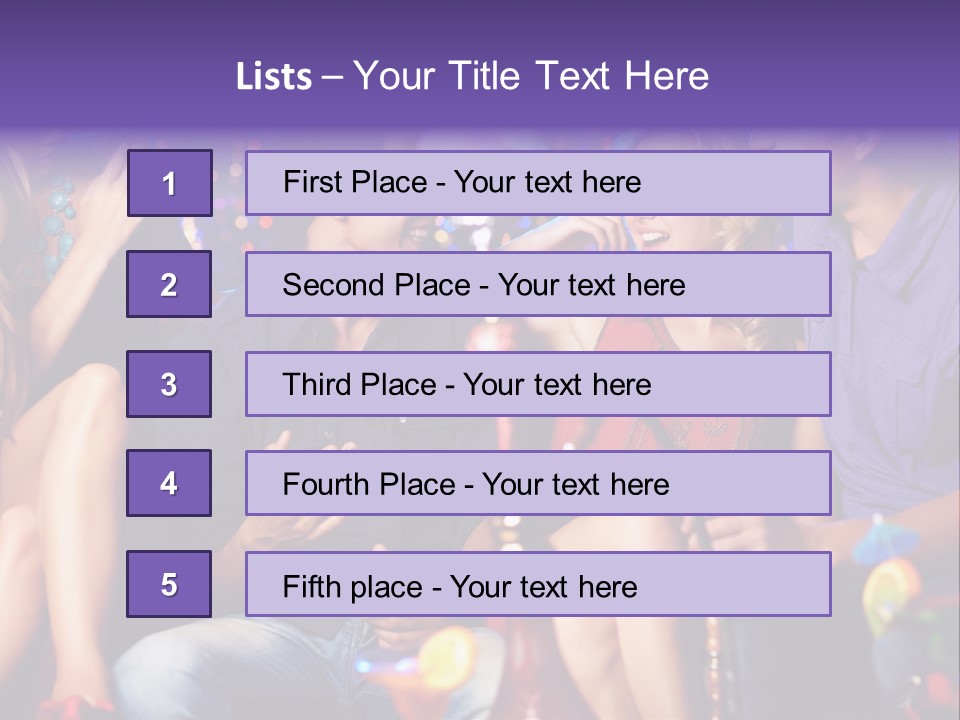Click the Fifth place text box
The height and width of the screenshot is (720, 960).
[x=538, y=585]
